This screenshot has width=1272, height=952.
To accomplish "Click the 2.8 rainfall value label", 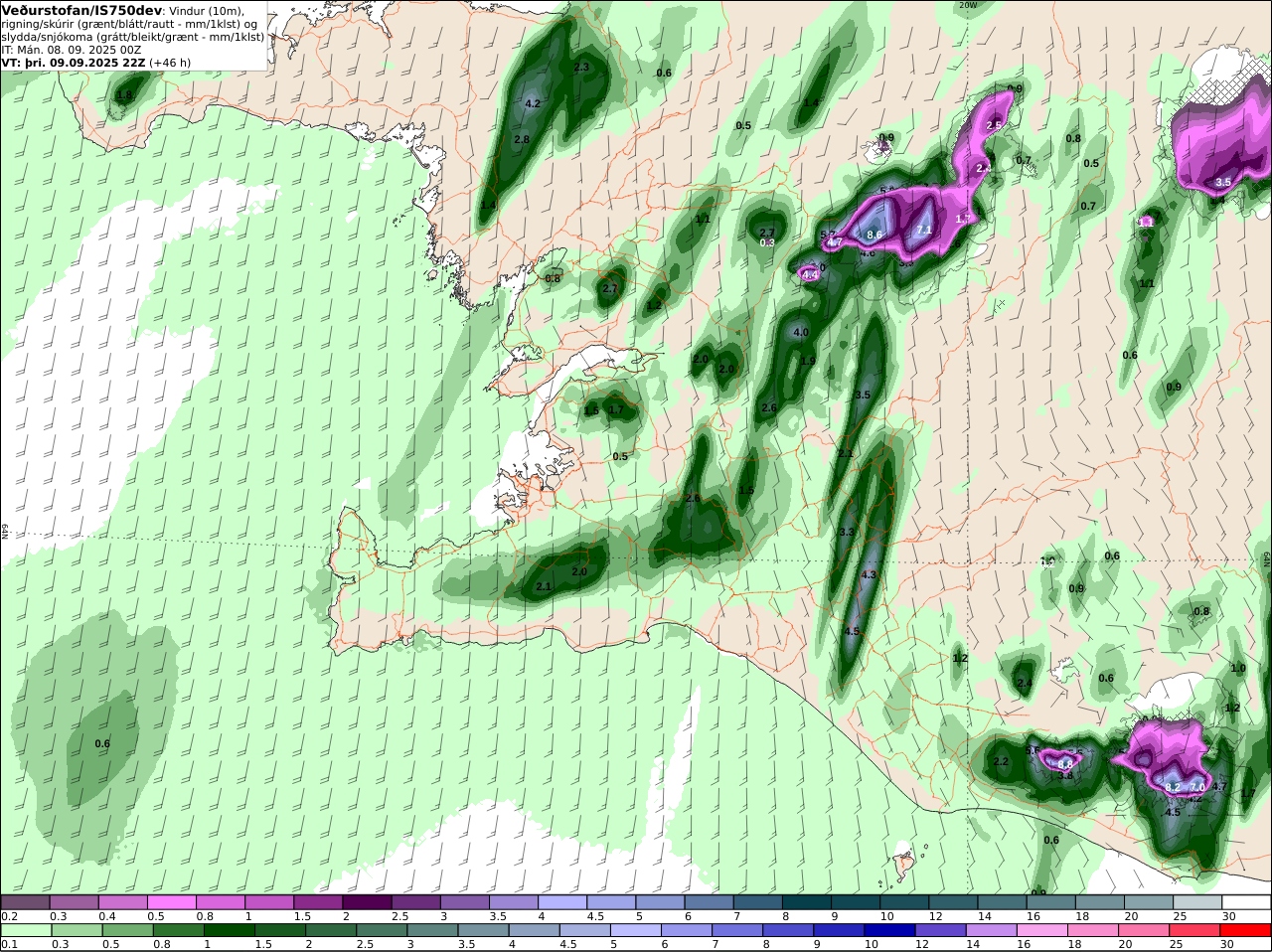I will 522,140.
